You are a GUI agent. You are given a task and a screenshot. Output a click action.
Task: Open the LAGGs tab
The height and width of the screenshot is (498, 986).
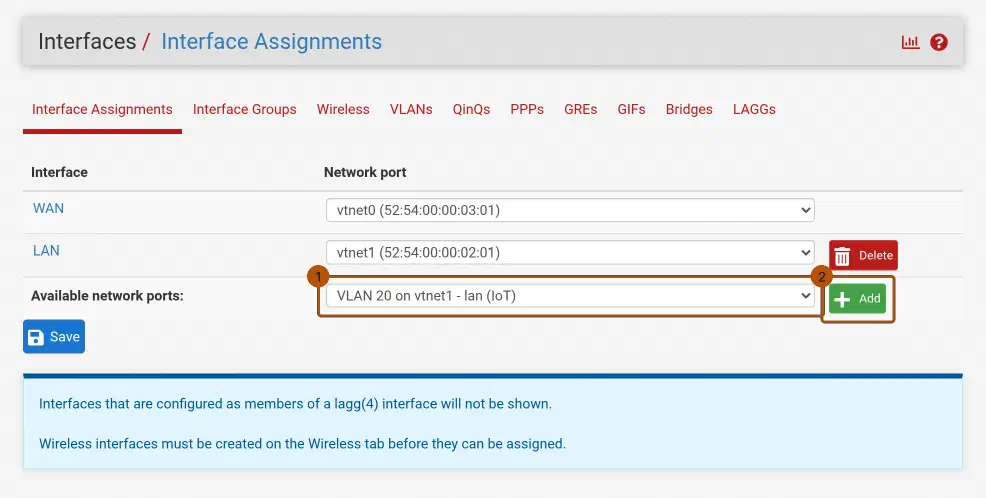click(754, 109)
